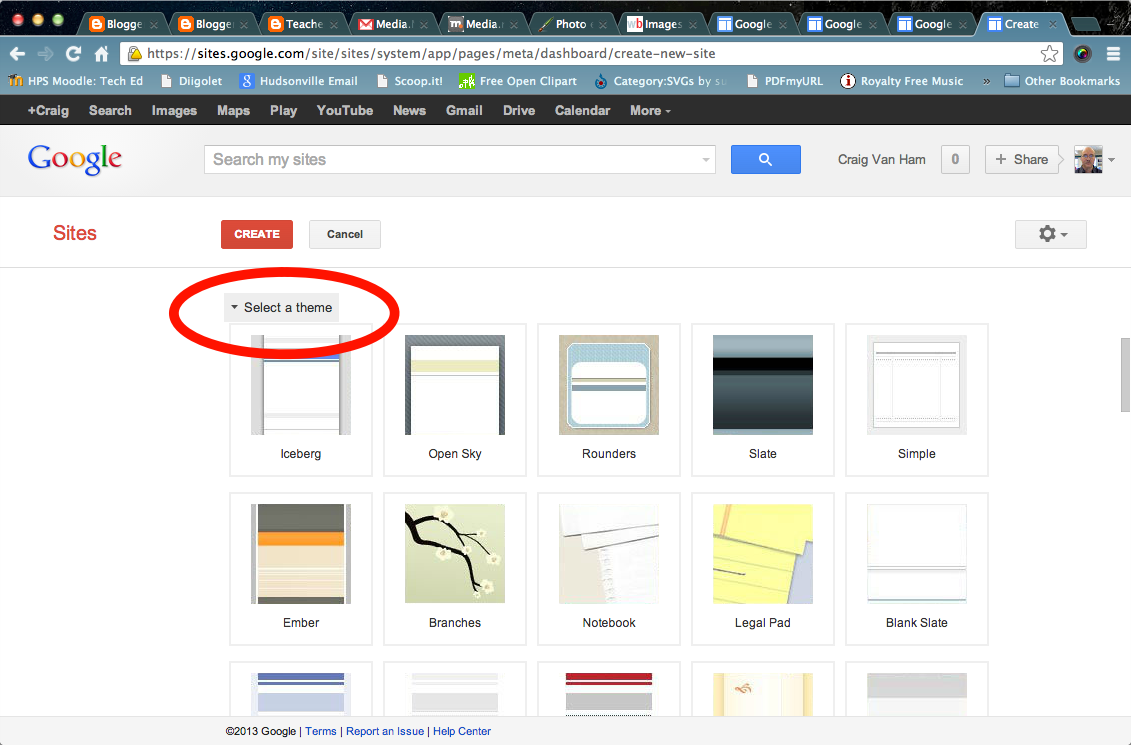Image resolution: width=1131 pixels, height=745 pixels.
Task: Open Drive from the Google bar
Action: [x=519, y=110]
